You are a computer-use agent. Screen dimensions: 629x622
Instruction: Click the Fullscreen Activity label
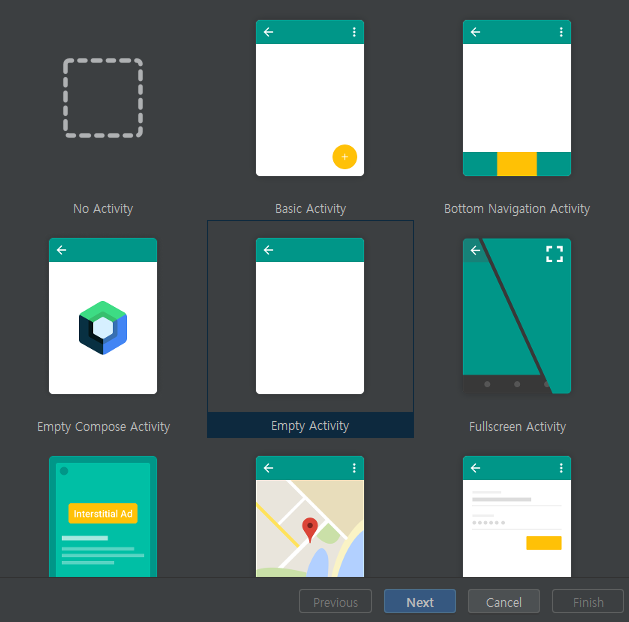tap(517, 427)
